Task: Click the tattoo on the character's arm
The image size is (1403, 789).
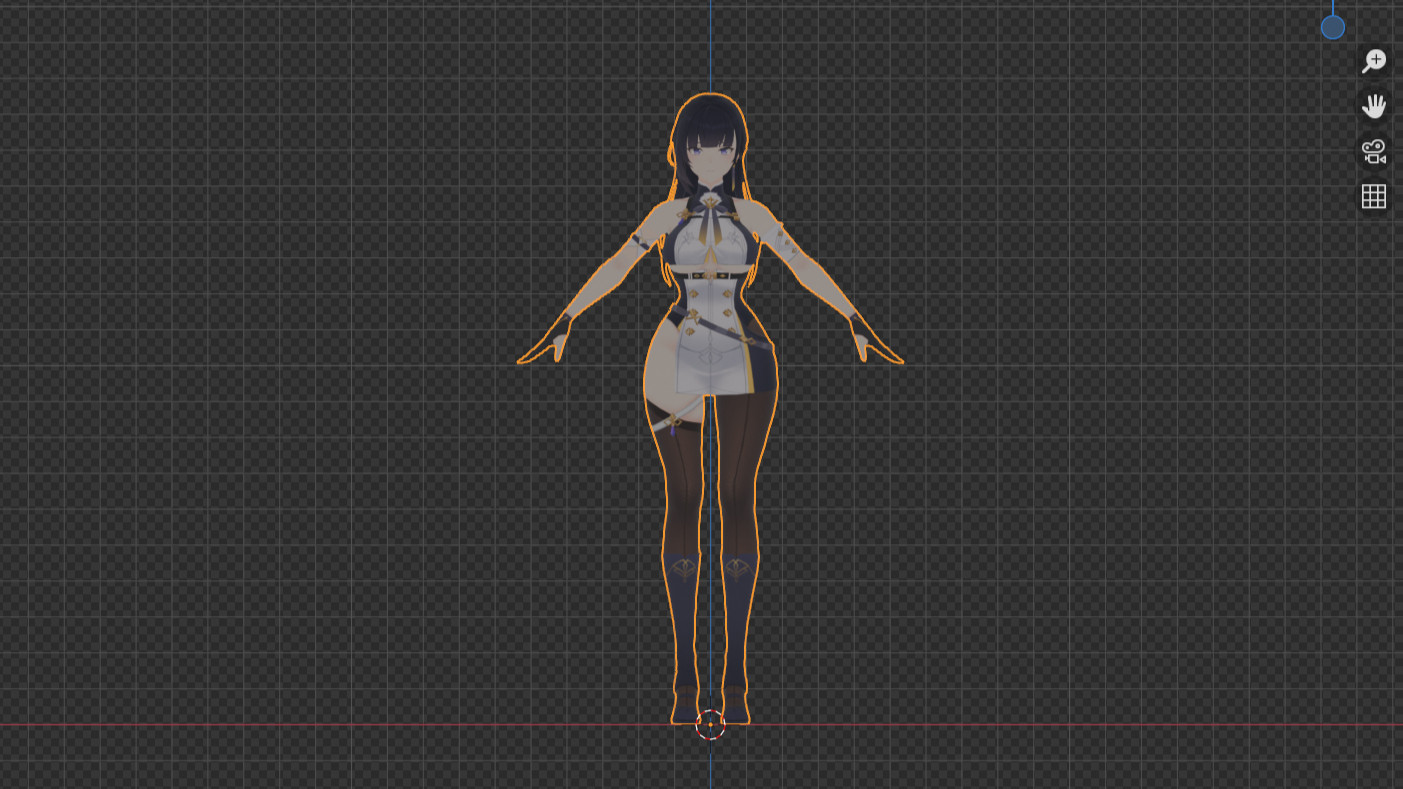Action: click(788, 240)
